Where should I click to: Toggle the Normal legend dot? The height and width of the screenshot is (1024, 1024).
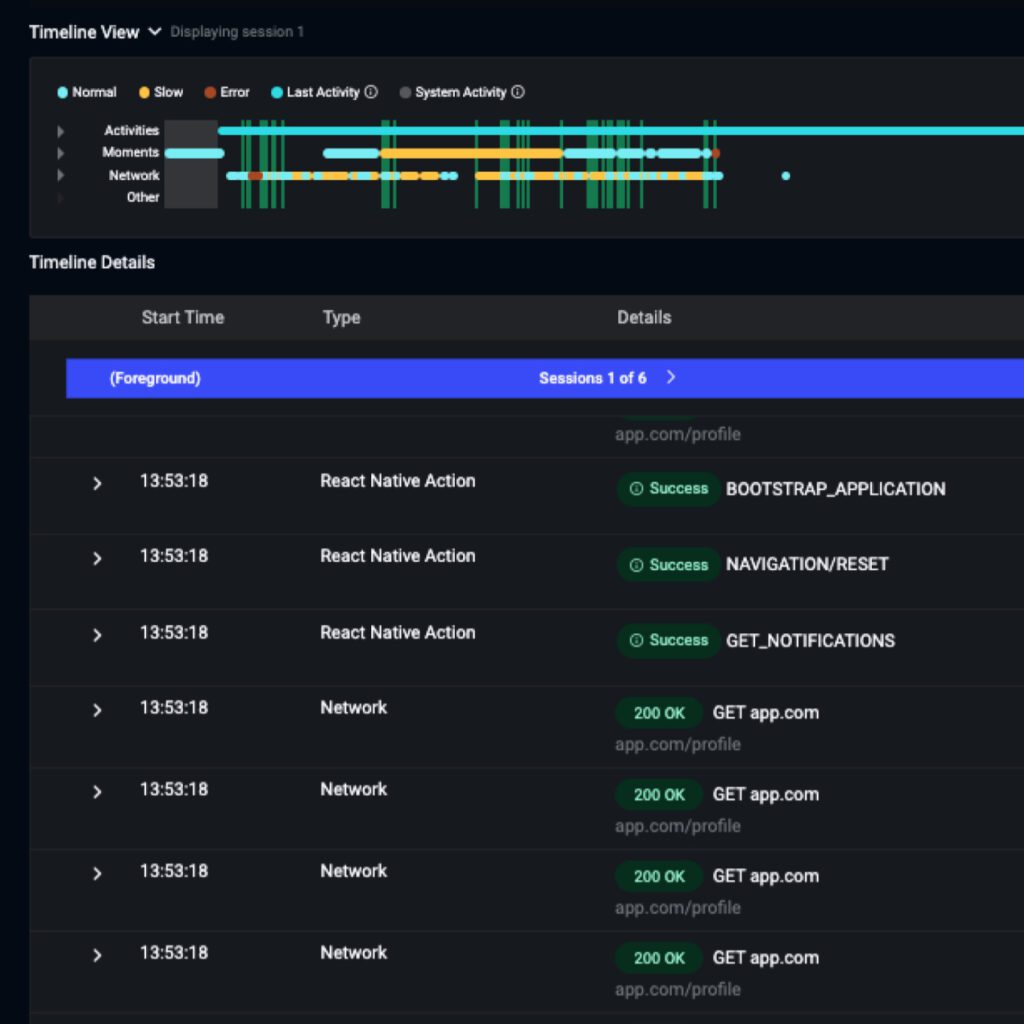pos(63,93)
